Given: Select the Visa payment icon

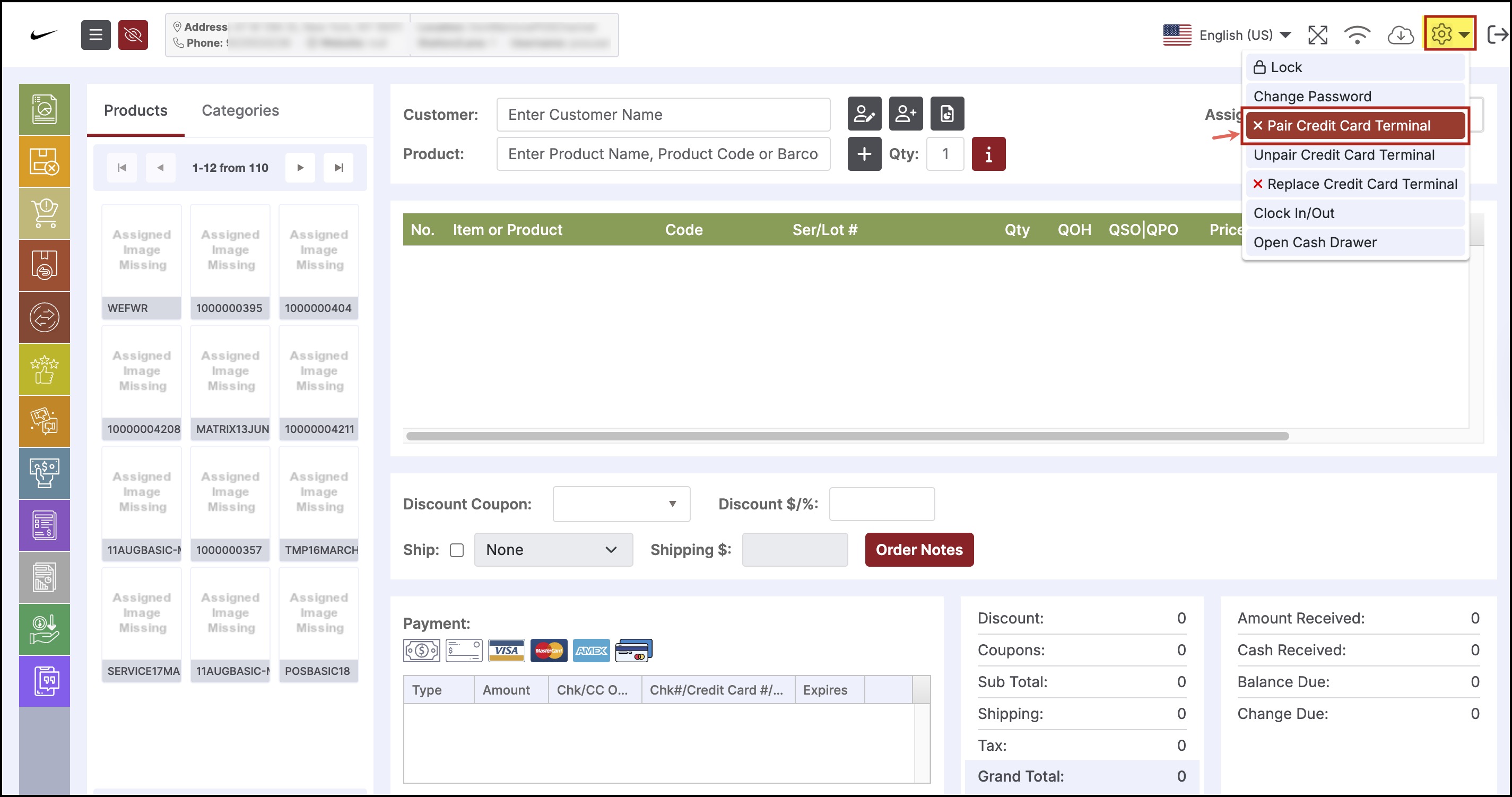Looking at the screenshot, I should [x=506, y=650].
